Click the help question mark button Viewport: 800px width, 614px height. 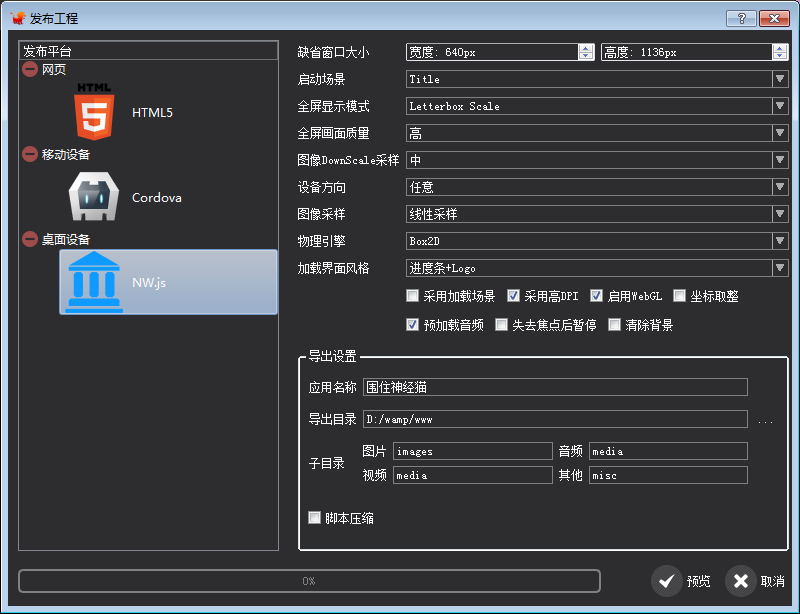click(x=740, y=18)
